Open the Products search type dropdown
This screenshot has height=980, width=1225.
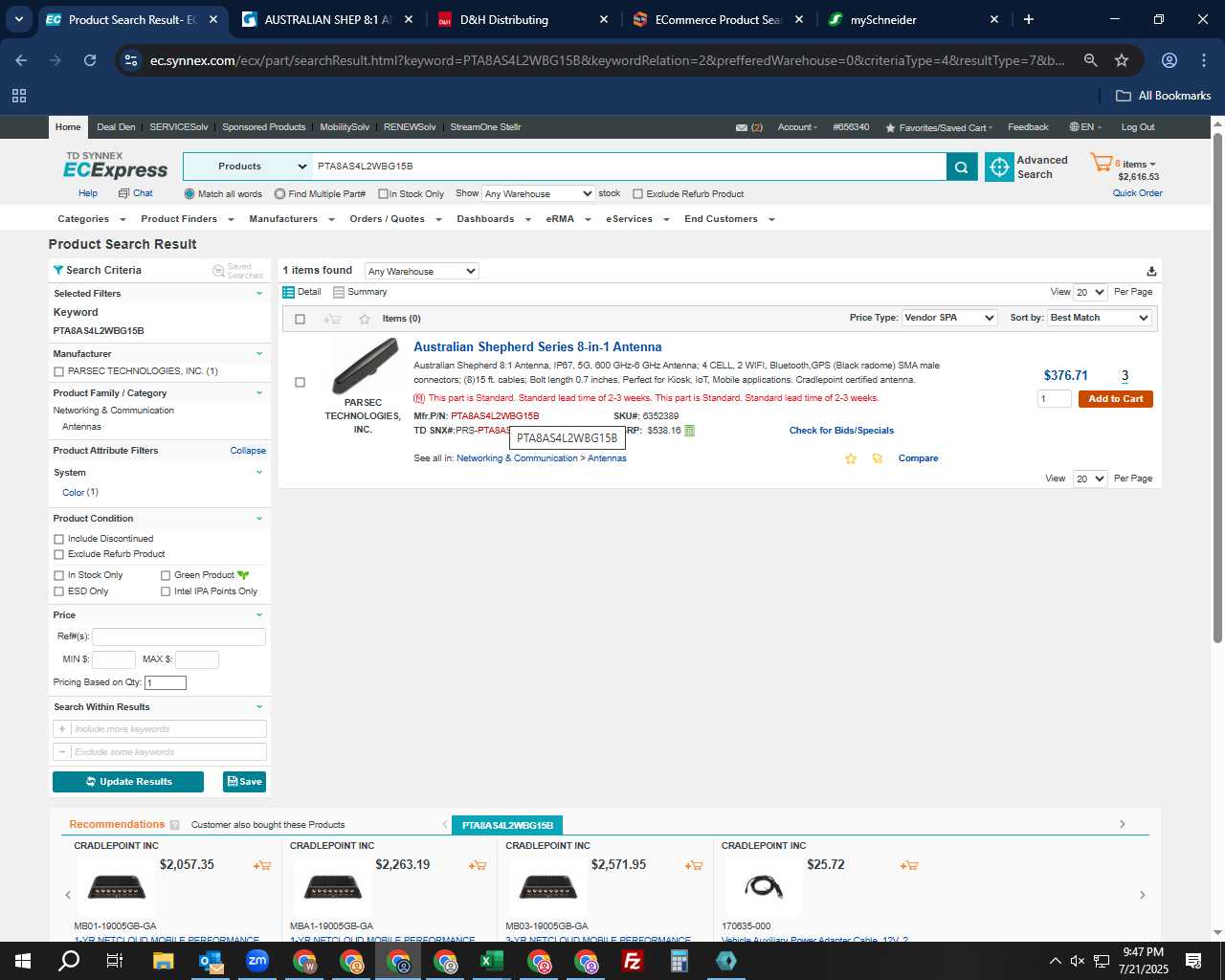pyautogui.click(x=248, y=167)
